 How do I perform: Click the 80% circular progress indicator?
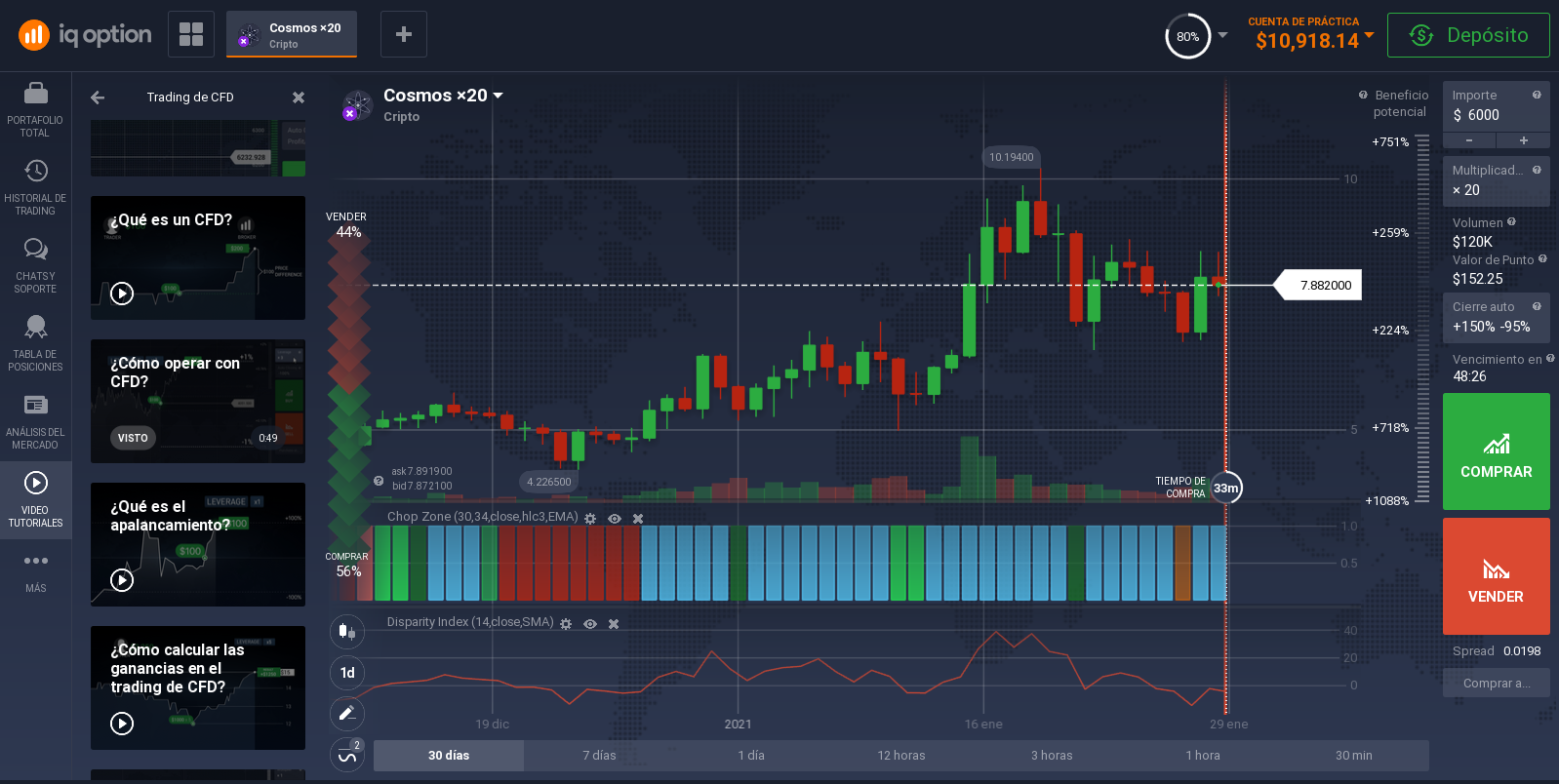[x=1187, y=36]
